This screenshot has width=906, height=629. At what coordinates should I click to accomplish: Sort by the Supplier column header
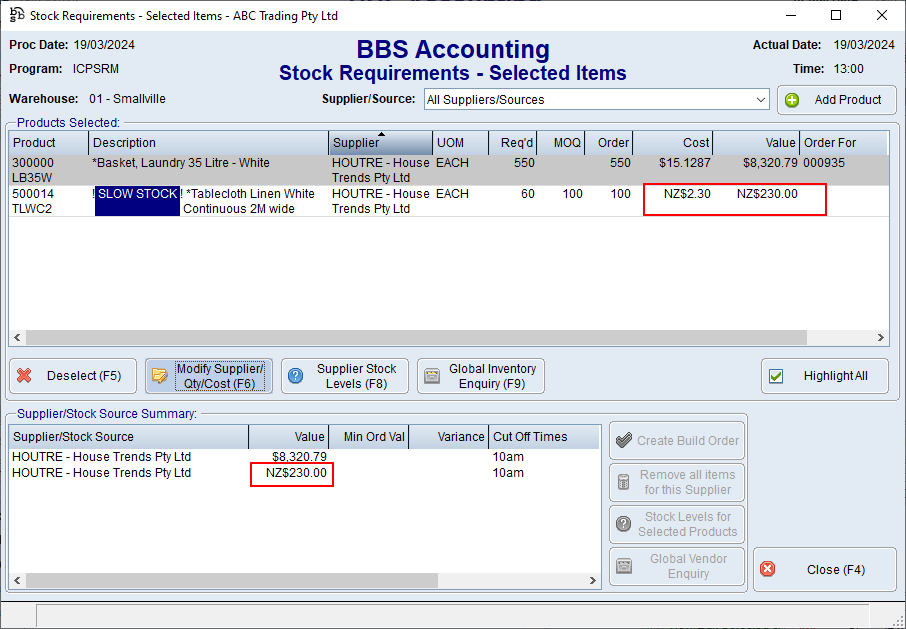380,143
